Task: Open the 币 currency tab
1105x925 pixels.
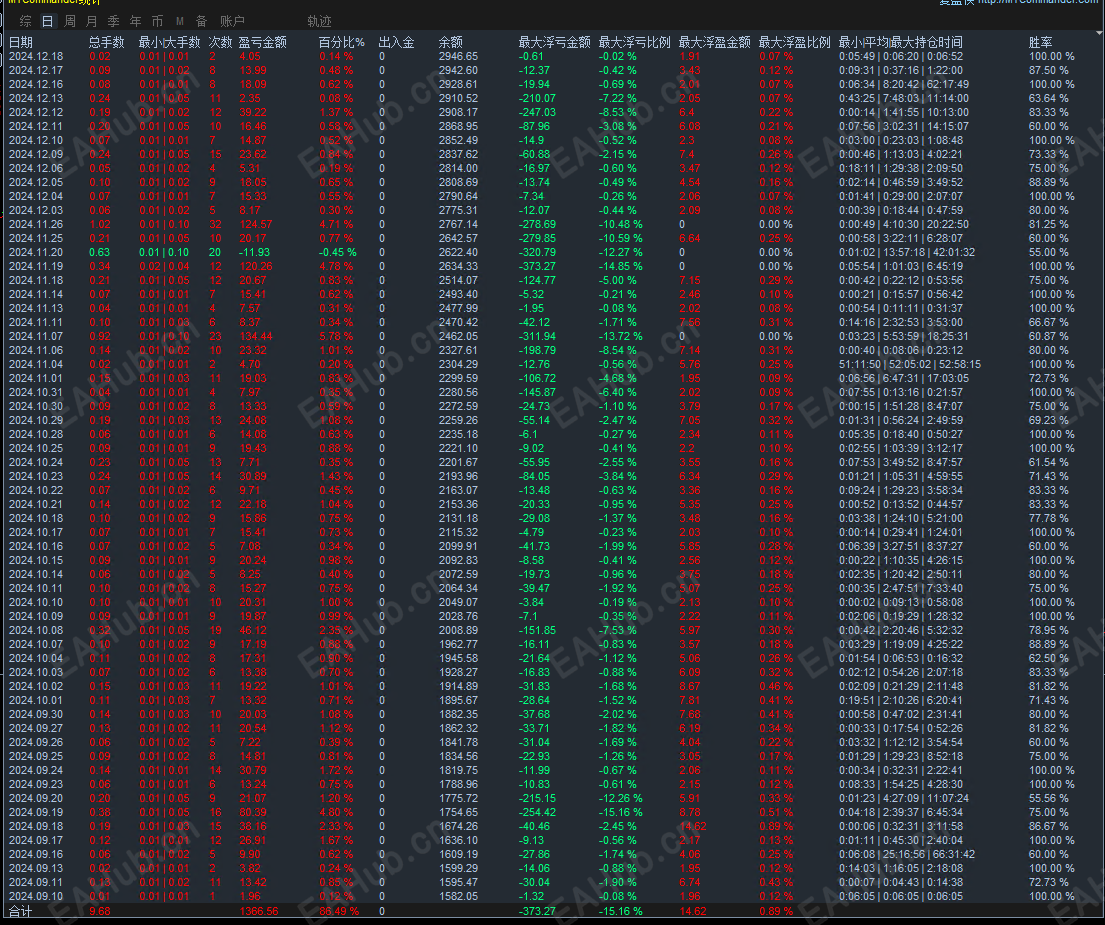Action: pyautogui.click(x=157, y=21)
